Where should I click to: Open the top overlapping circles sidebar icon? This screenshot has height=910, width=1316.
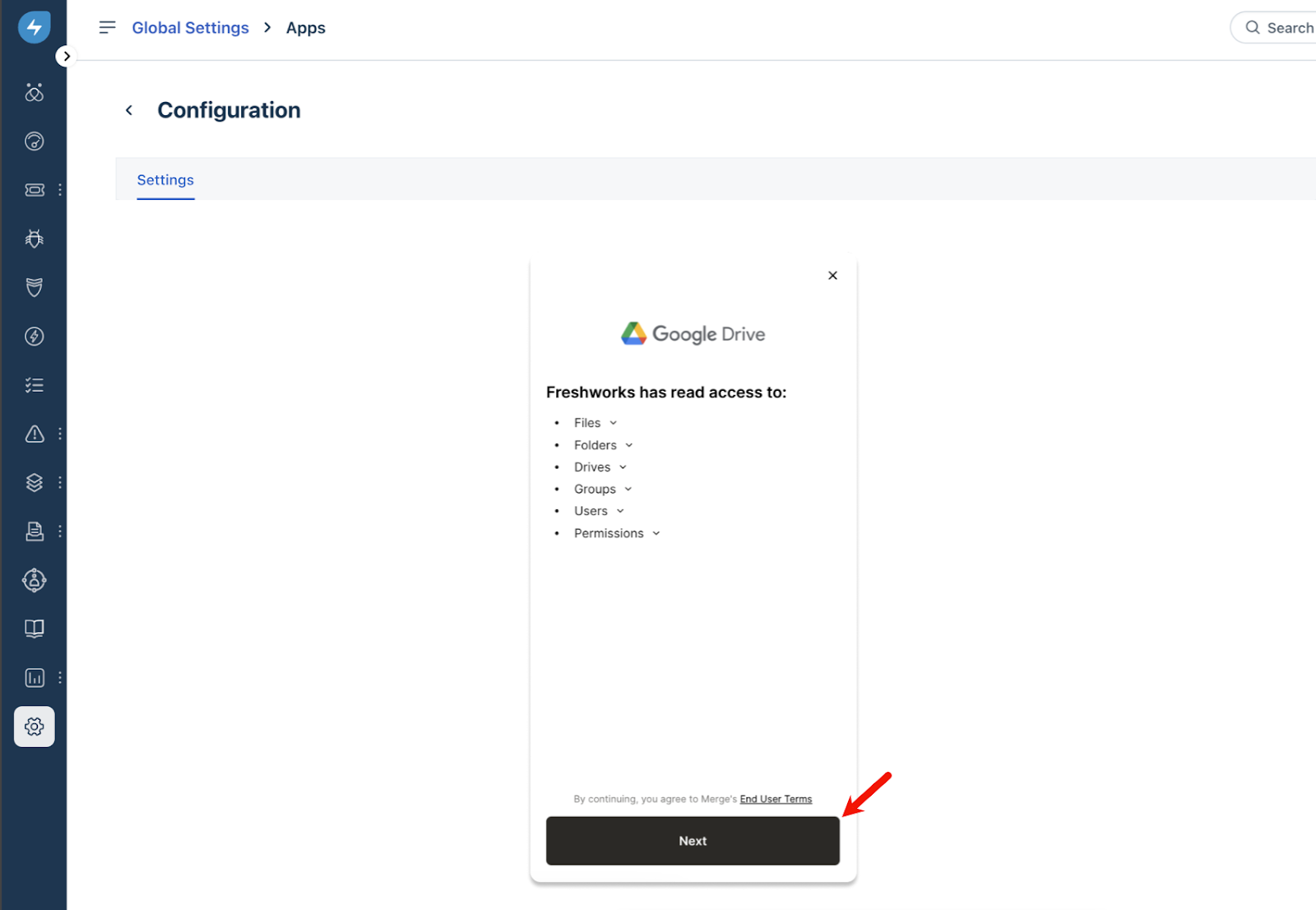coord(35,92)
